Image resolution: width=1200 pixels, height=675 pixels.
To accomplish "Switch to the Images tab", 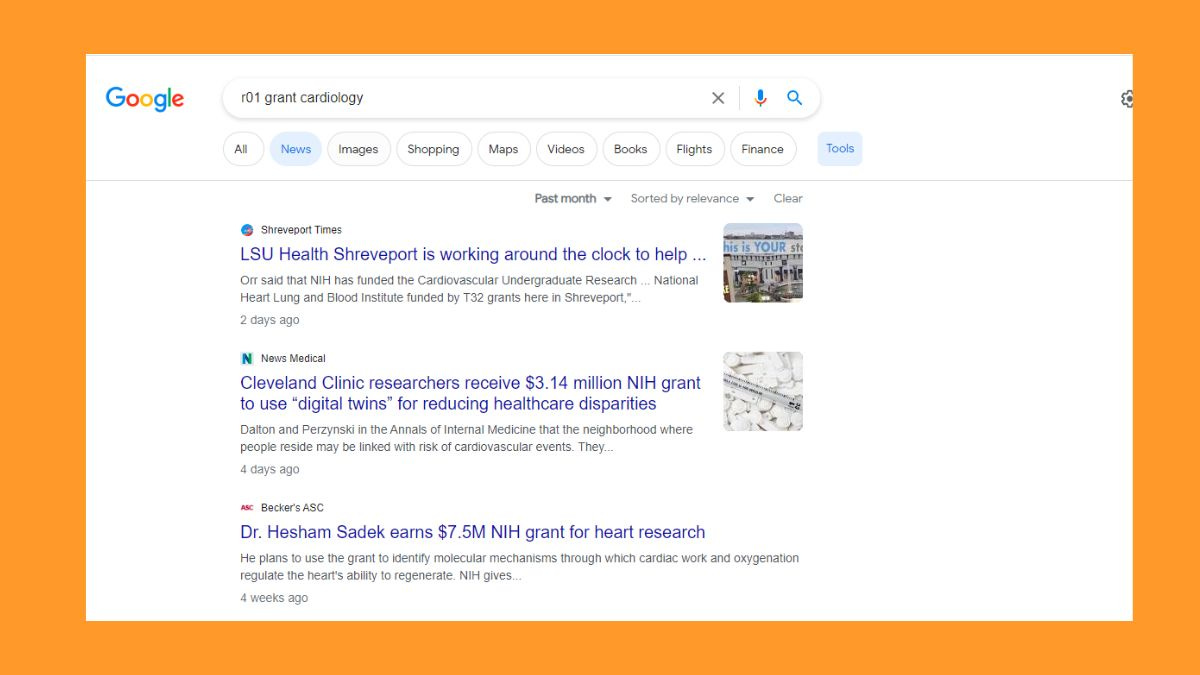I will click(x=358, y=149).
